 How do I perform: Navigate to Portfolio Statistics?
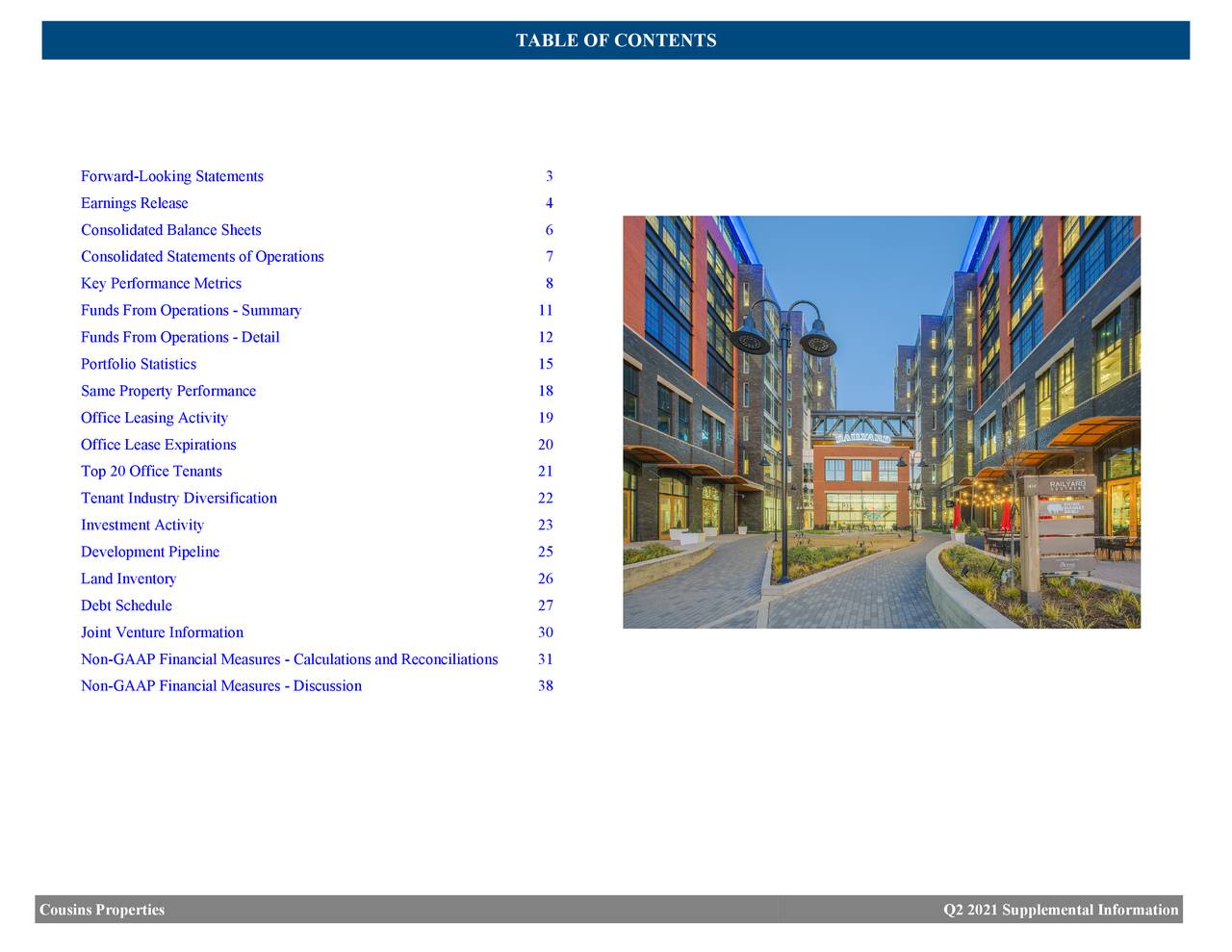click(138, 364)
